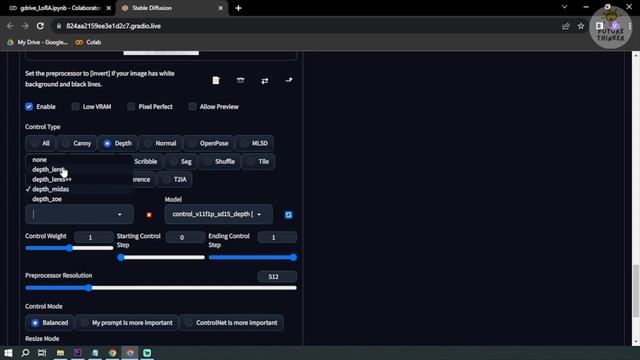This screenshot has height=360, width=640.
Task: Open the Model dropdown control_v11f1p_sd15_depth
Action: point(218,214)
